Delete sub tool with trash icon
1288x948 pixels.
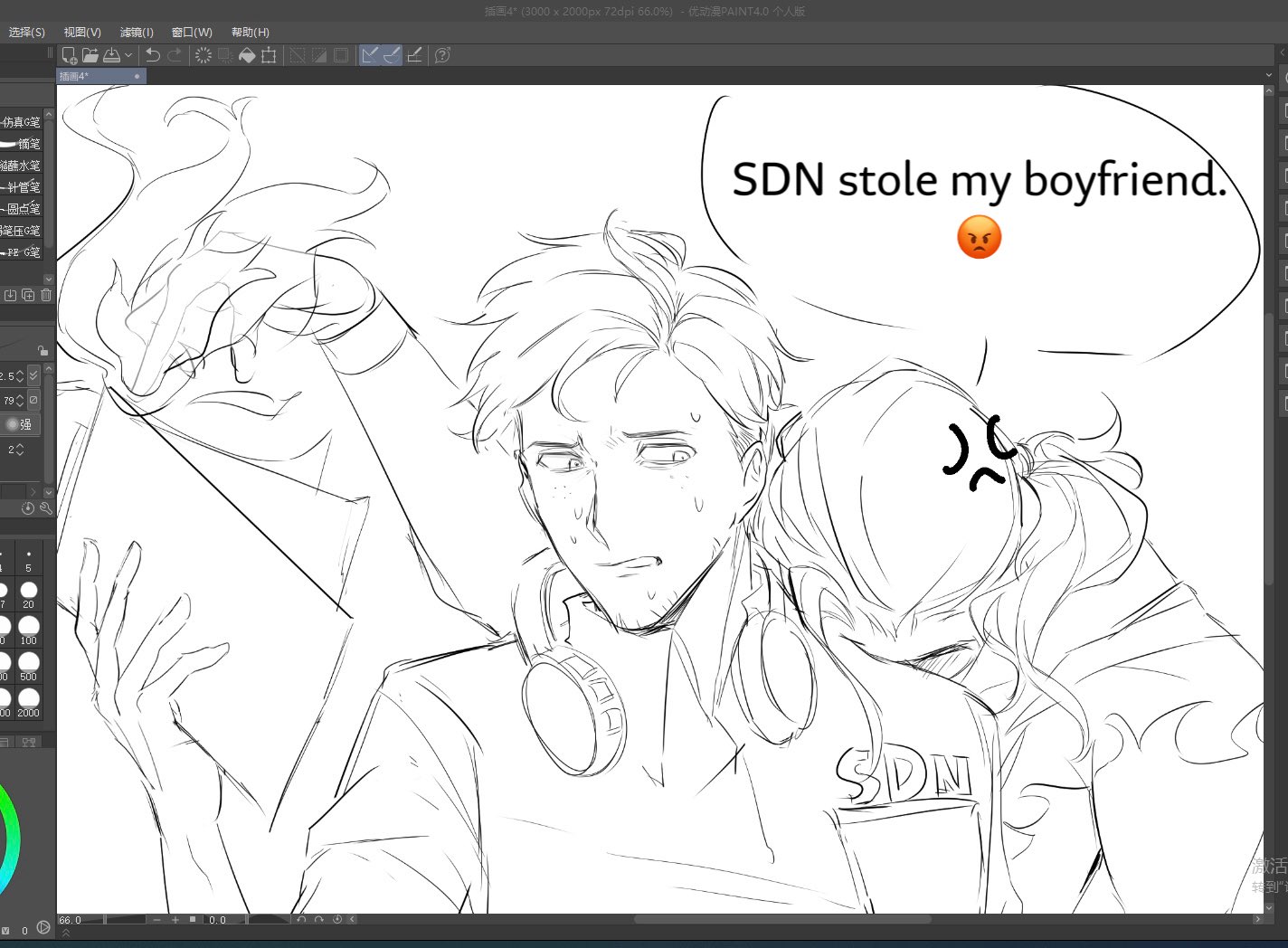pos(45,295)
